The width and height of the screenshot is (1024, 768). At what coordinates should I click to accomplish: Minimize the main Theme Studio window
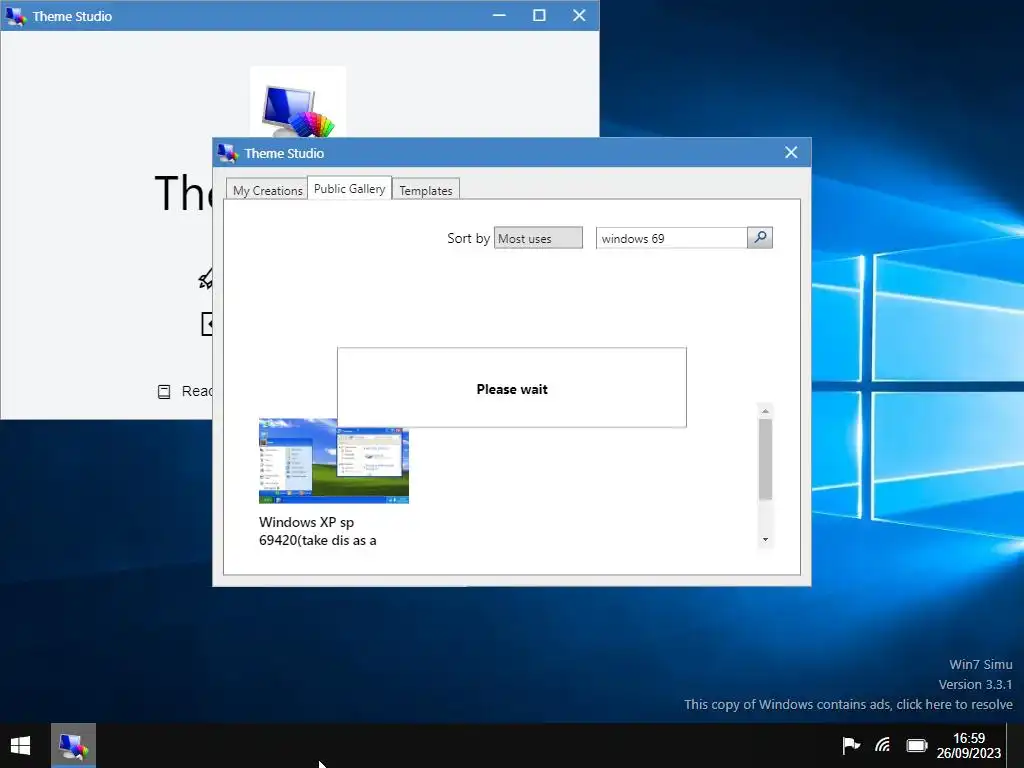pos(500,15)
